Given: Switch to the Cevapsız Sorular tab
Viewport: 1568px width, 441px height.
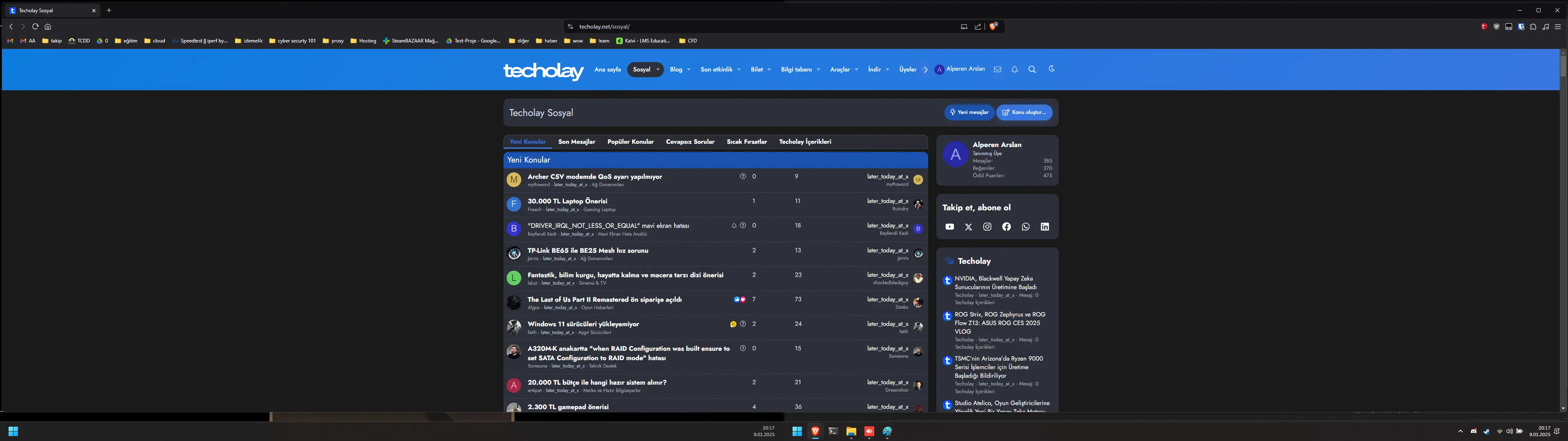Looking at the screenshot, I should (x=690, y=142).
